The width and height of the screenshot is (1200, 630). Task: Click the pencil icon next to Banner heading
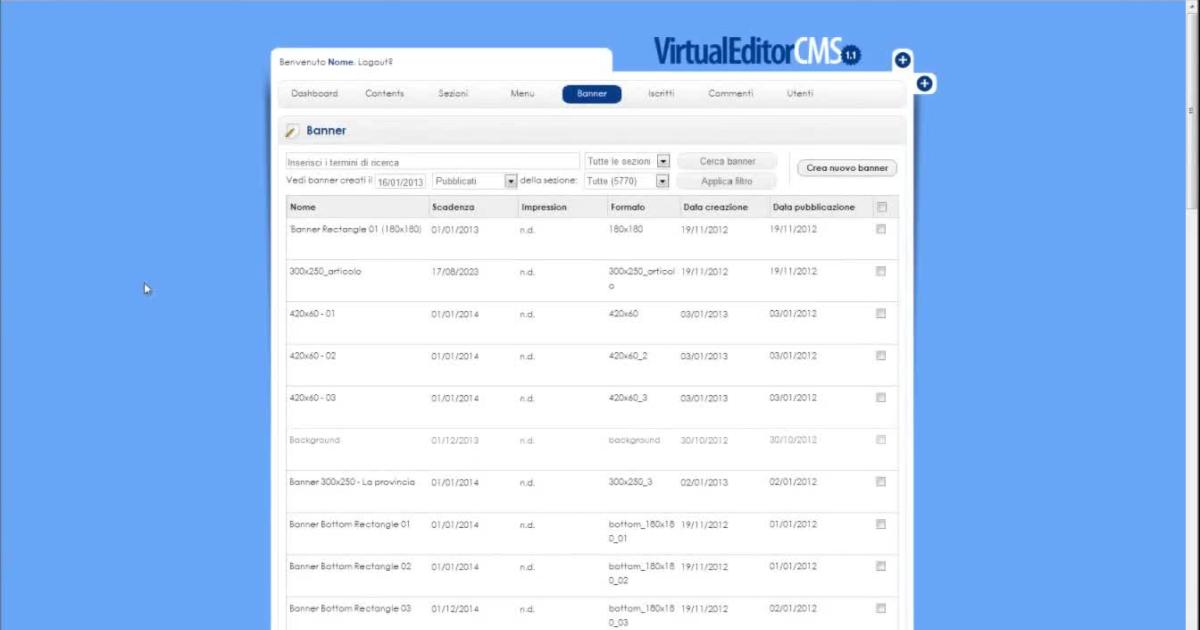pyautogui.click(x=292, y=131)
